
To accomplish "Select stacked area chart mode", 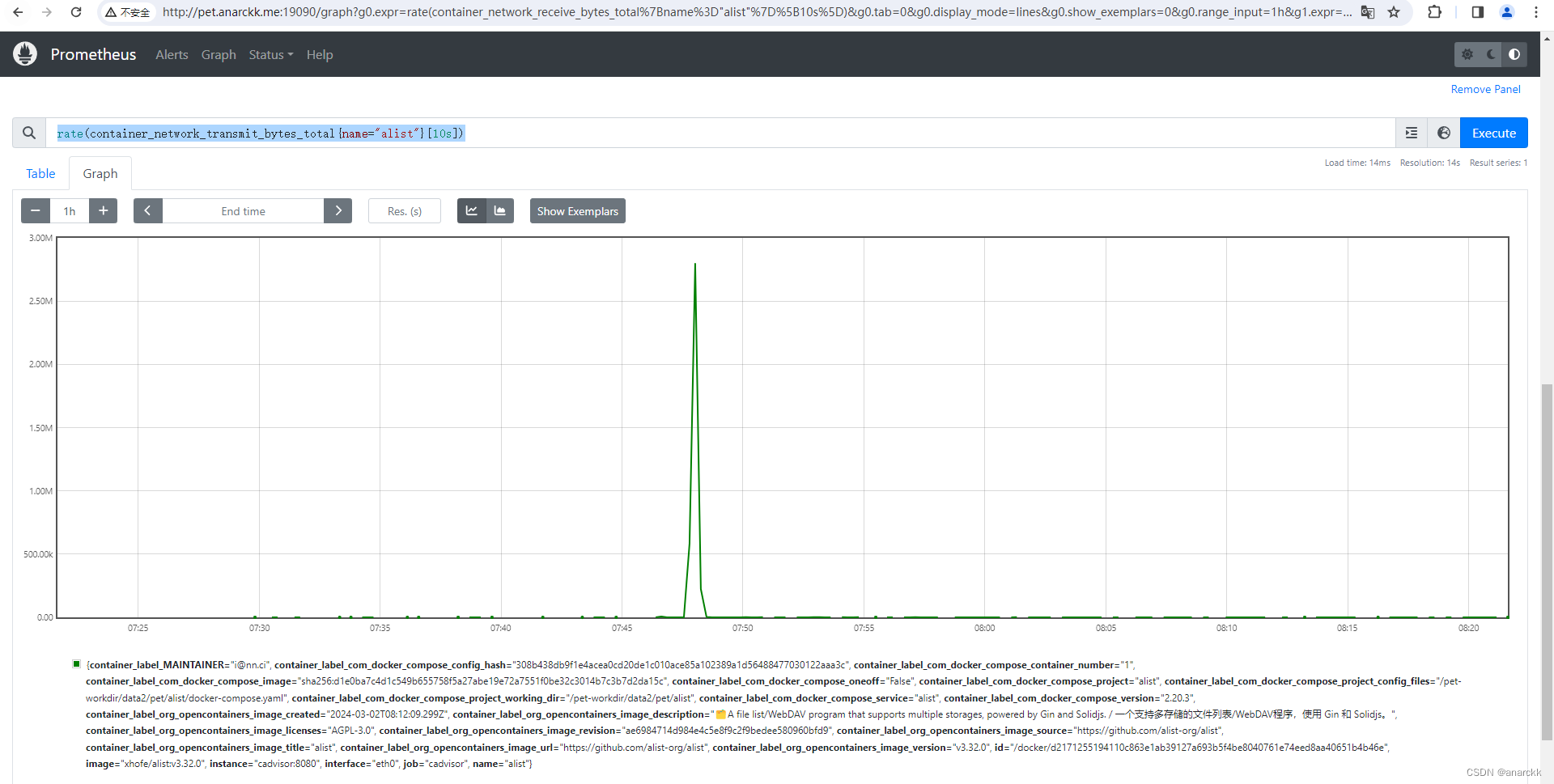I will (x=500, y=210).
